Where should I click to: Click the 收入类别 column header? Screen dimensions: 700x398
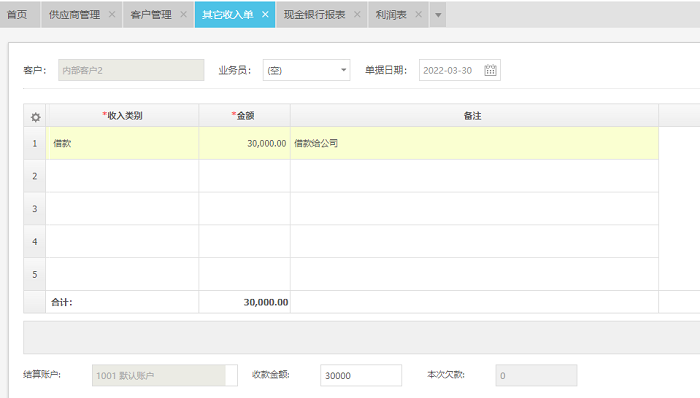click(x=122, y=116)
